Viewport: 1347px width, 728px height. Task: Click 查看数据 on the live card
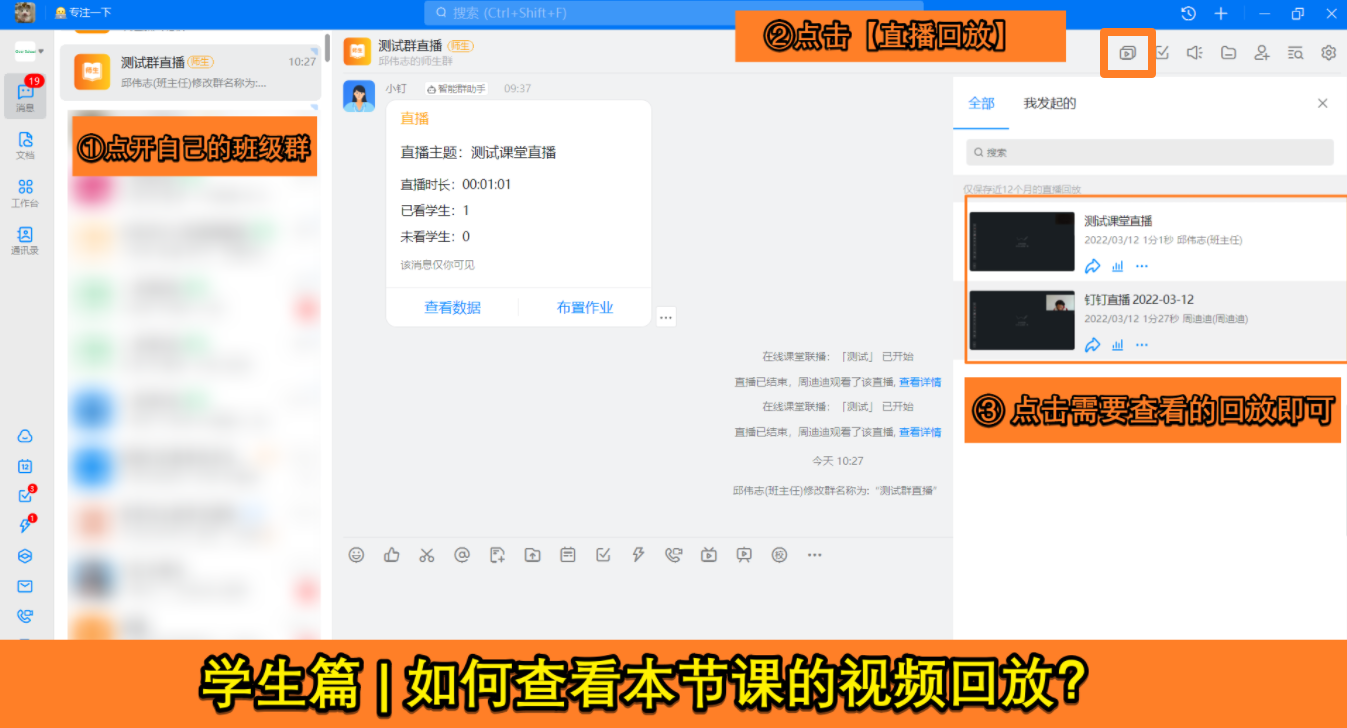click(x=453, y=308)
